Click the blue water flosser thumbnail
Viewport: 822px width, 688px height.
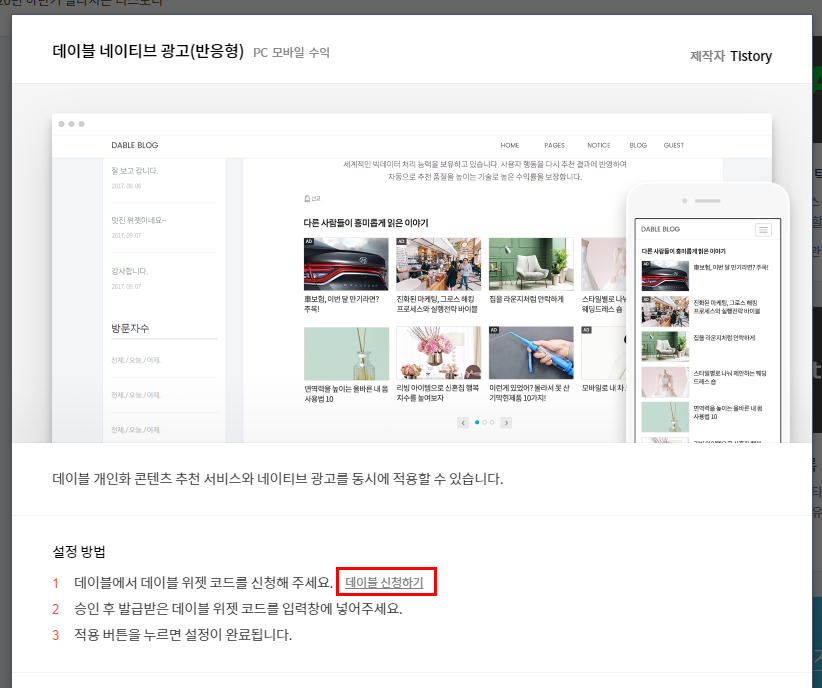pos(531,353)
